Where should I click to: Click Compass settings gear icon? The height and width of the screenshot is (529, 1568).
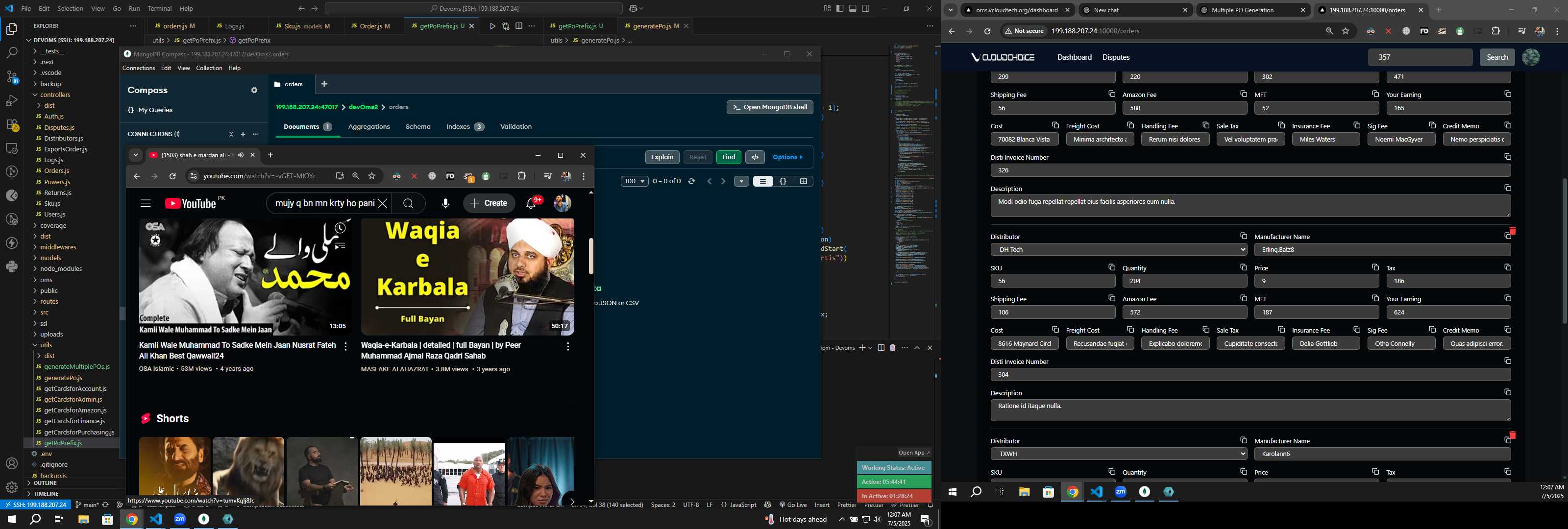point(254,90)
